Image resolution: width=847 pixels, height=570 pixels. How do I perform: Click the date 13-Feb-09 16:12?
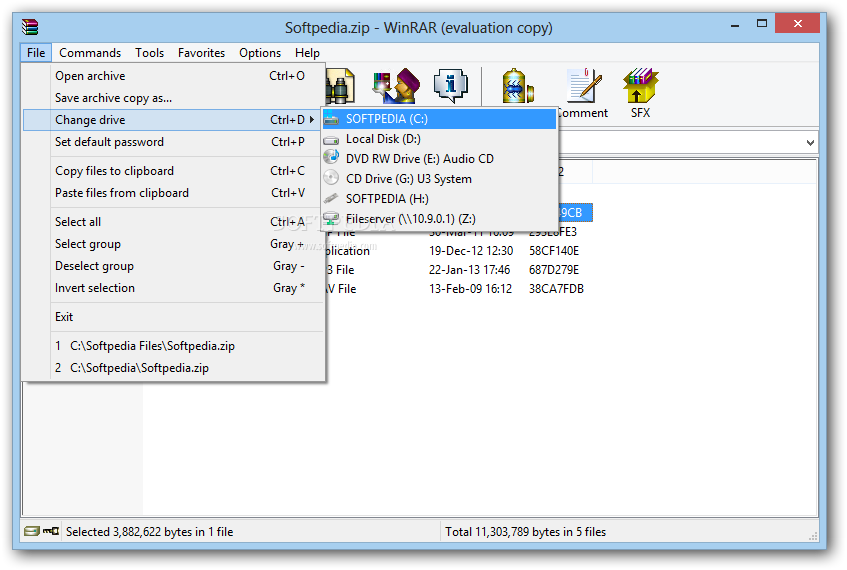tap(470, 289)
